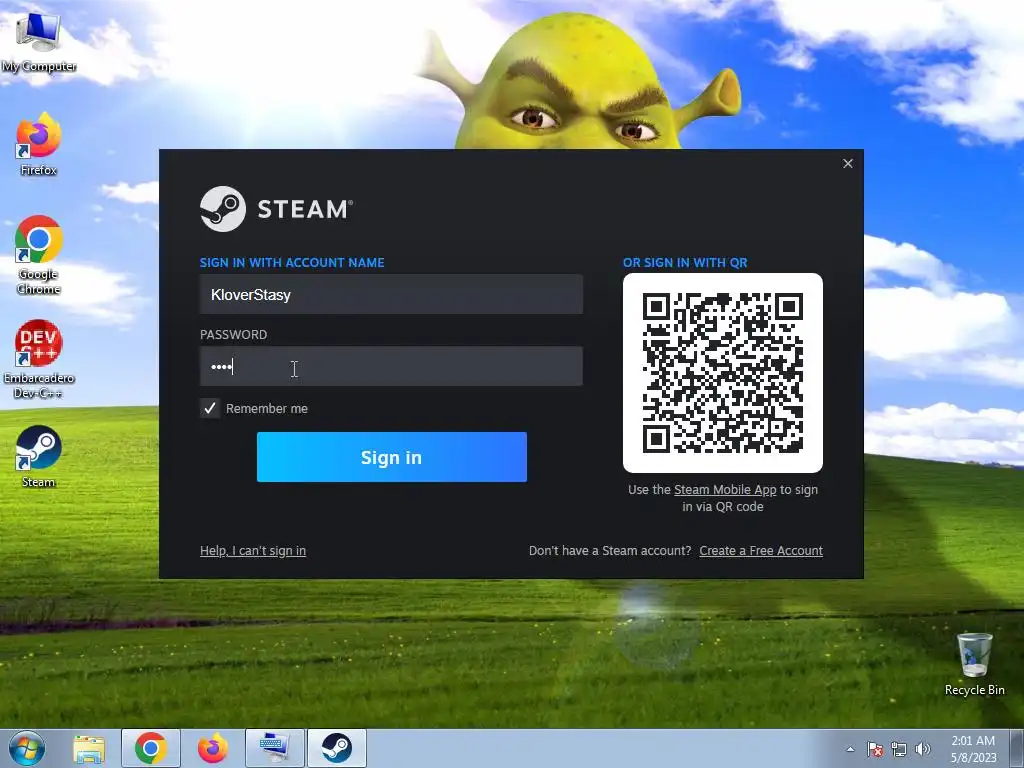
Task: Show hidden system tray icons
Action: tap(850, 749)
